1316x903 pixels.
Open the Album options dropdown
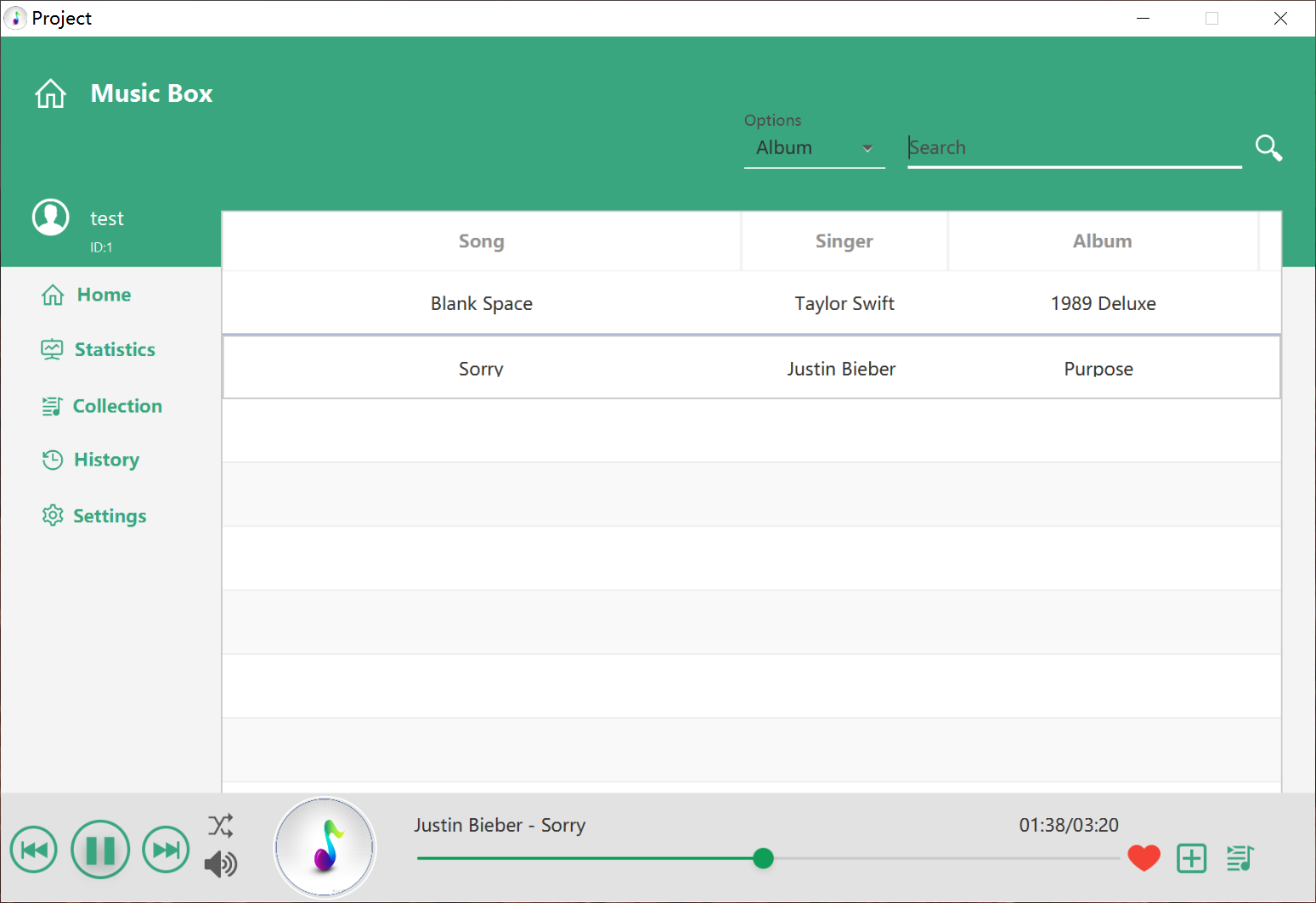click(x=815, y=148)
